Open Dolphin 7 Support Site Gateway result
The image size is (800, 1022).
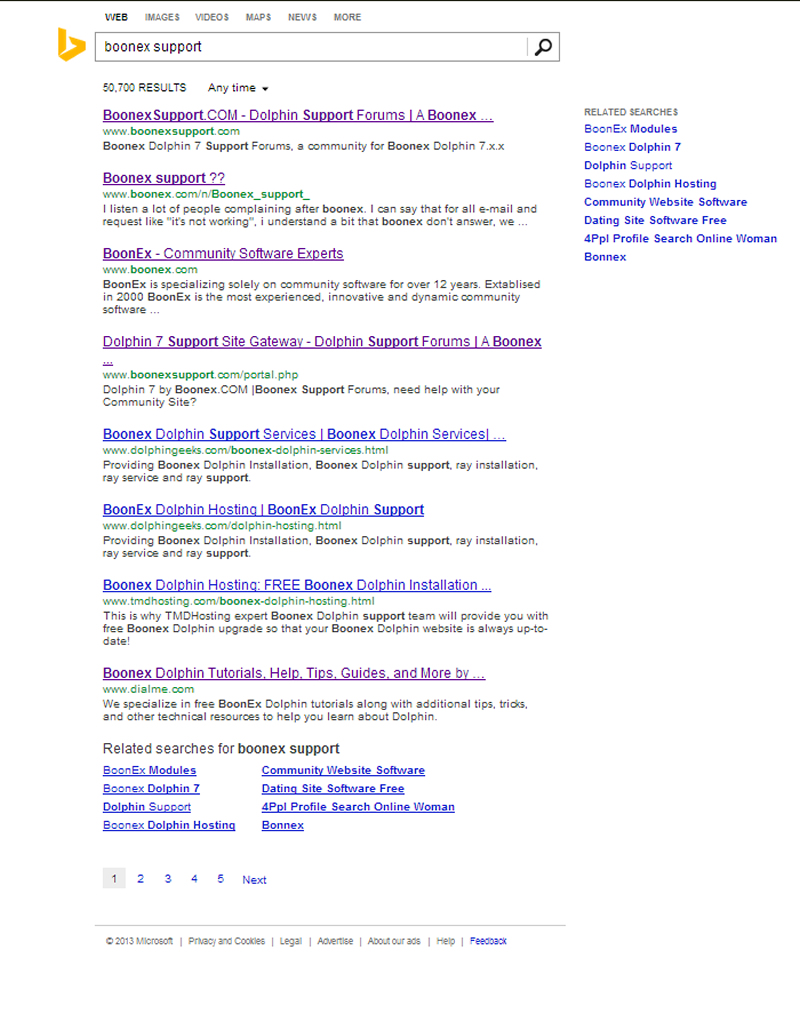[322, 342]
